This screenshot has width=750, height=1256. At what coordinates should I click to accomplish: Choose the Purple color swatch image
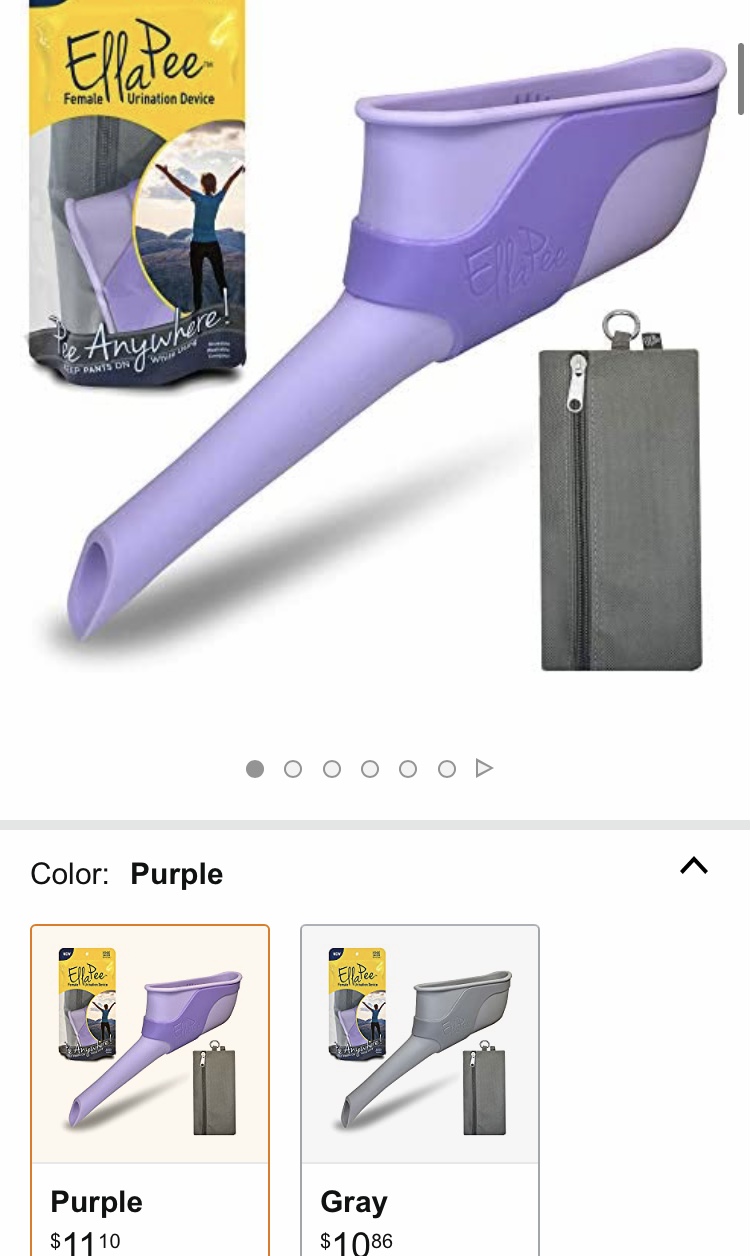150,1044
